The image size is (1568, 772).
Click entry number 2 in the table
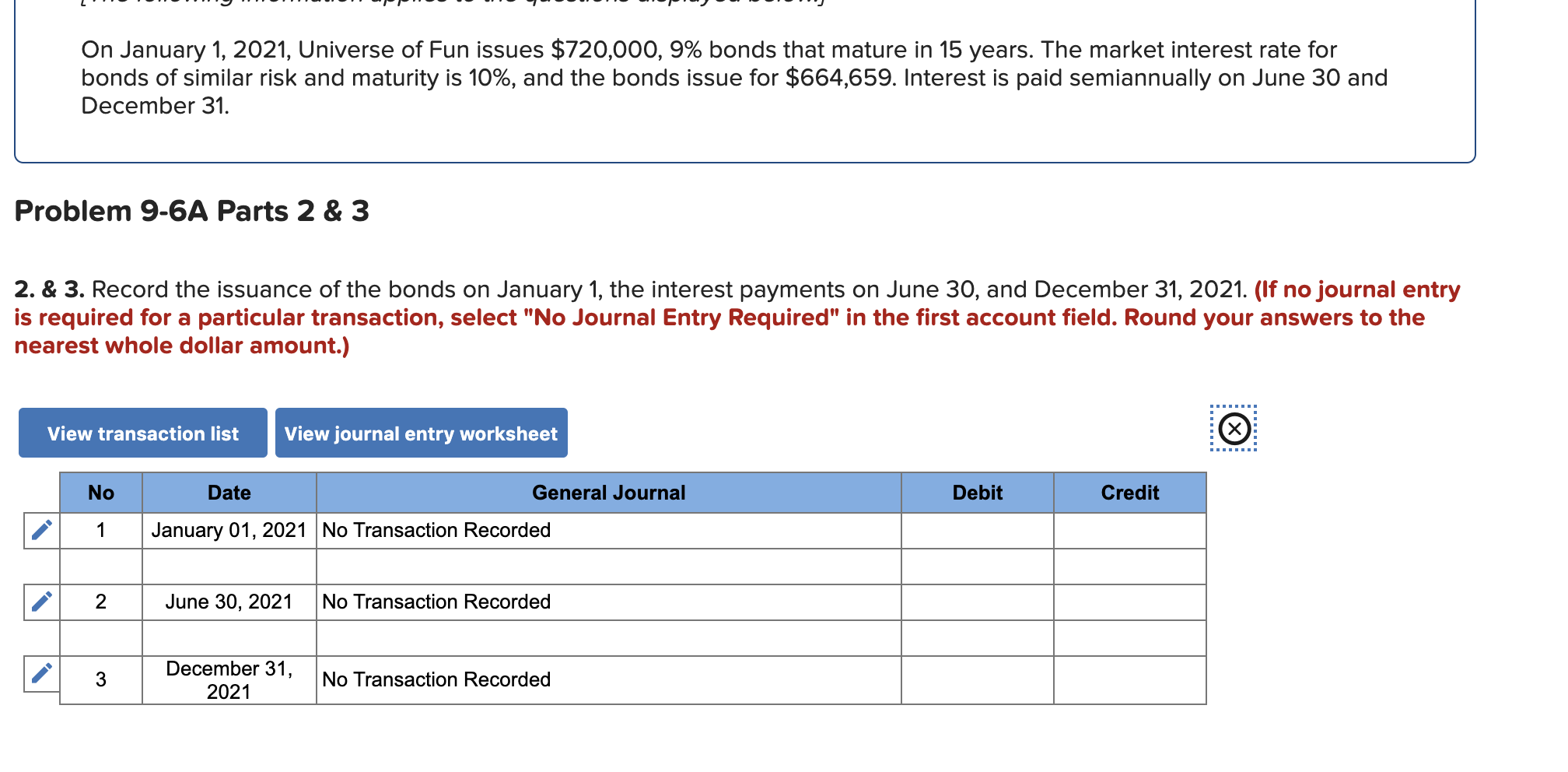coord(100,601)
